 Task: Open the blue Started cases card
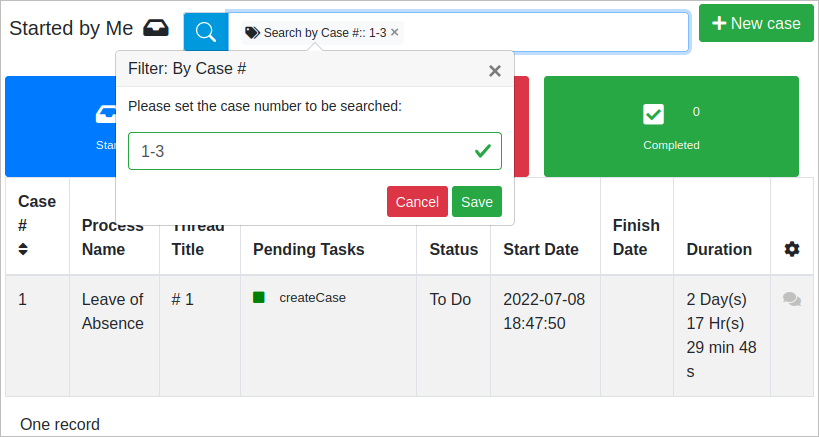(x=60, y=127)
